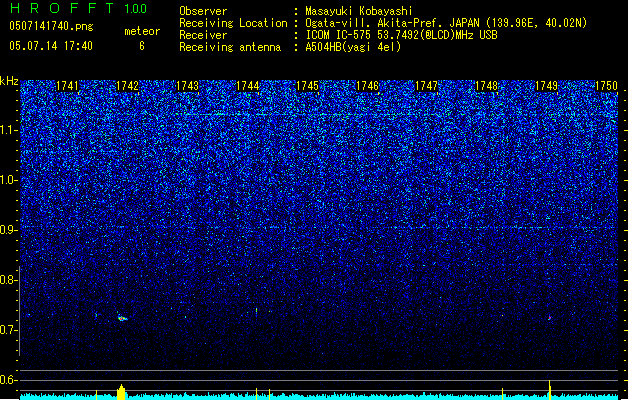Viewport: 629px width, 400px height.
Task: Click the 1.1 kHz axis label
Action: (9, 130)
